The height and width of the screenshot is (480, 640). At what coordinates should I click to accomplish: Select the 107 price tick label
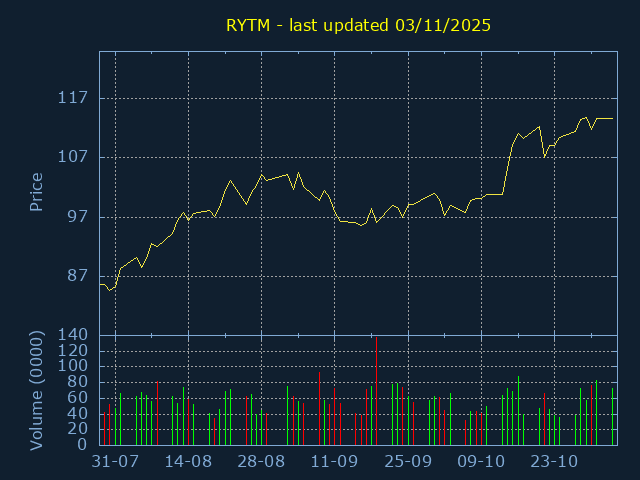[x=74, y=157]
